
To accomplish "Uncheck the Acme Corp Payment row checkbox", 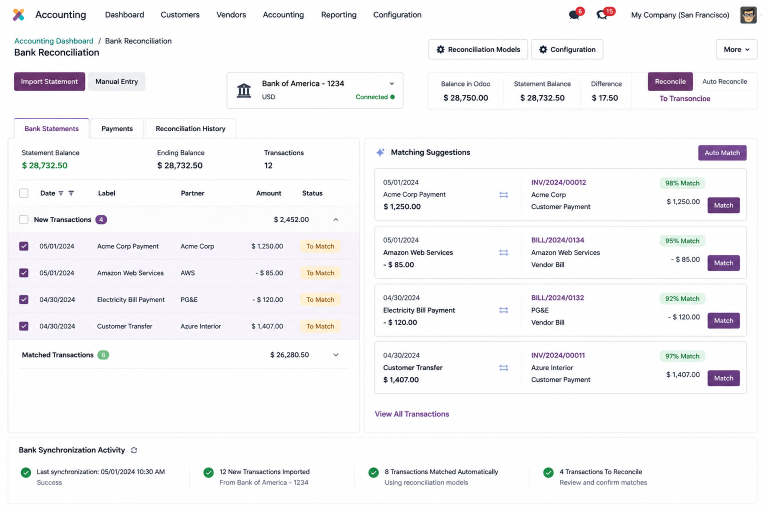I will tap(24, 246).
